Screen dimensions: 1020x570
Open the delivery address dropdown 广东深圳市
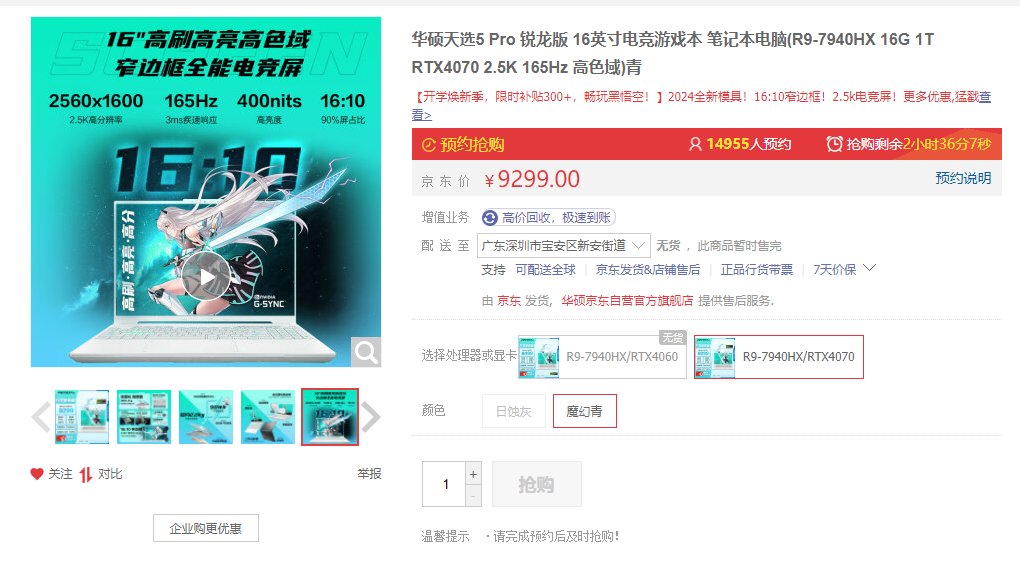[x=563, y=245]
